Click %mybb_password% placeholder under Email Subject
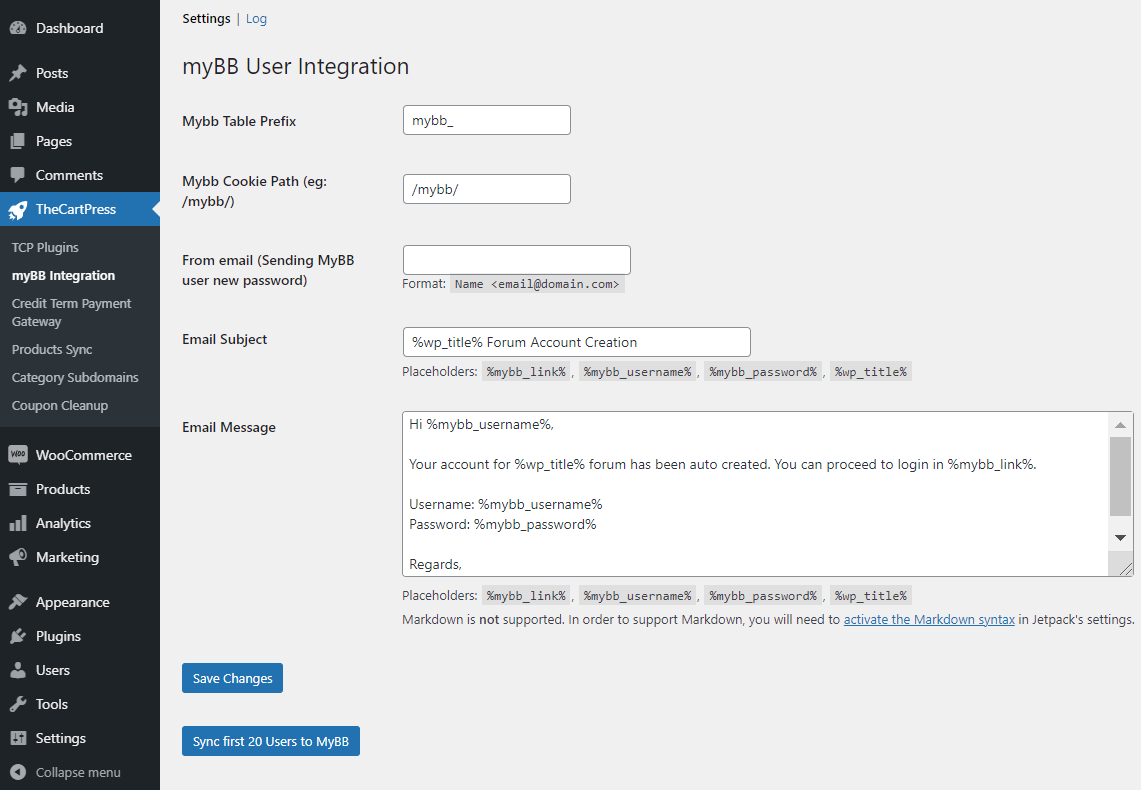Image resolution: width=1141 pixels, height=790 pixels. click(763, 372)
